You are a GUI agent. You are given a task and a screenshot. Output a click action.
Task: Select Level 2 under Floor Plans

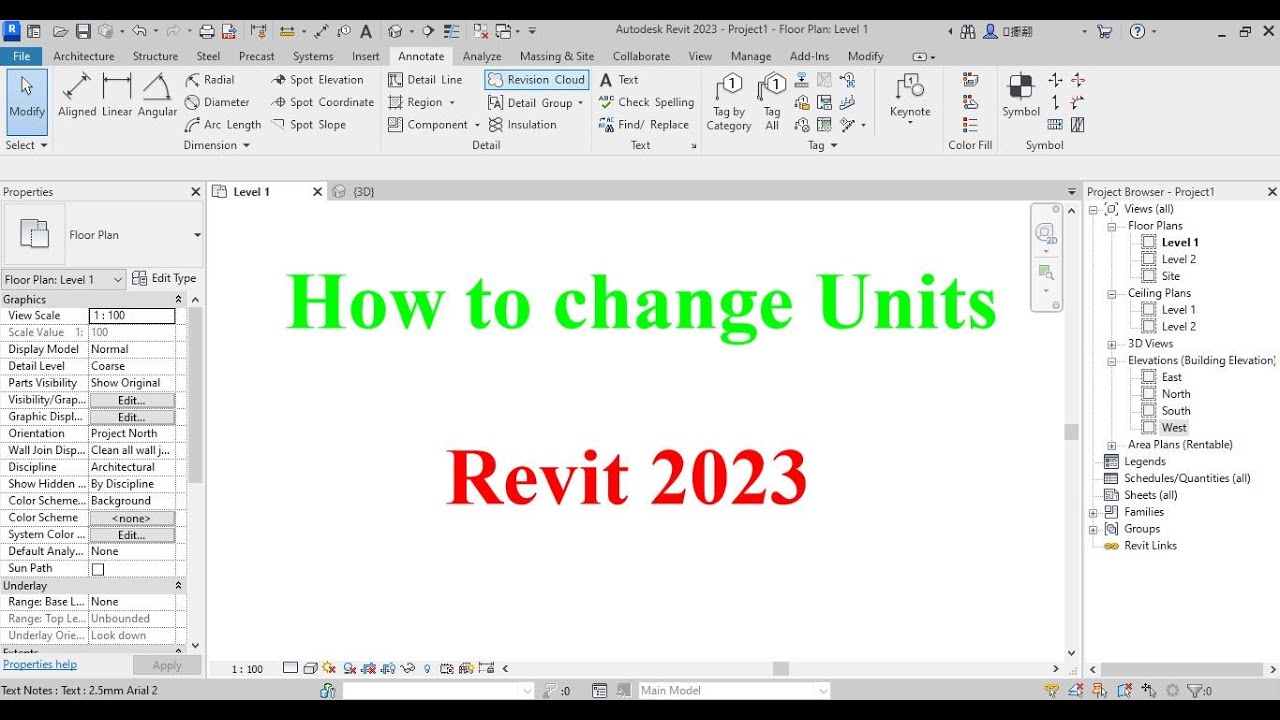click(1178, 260)
